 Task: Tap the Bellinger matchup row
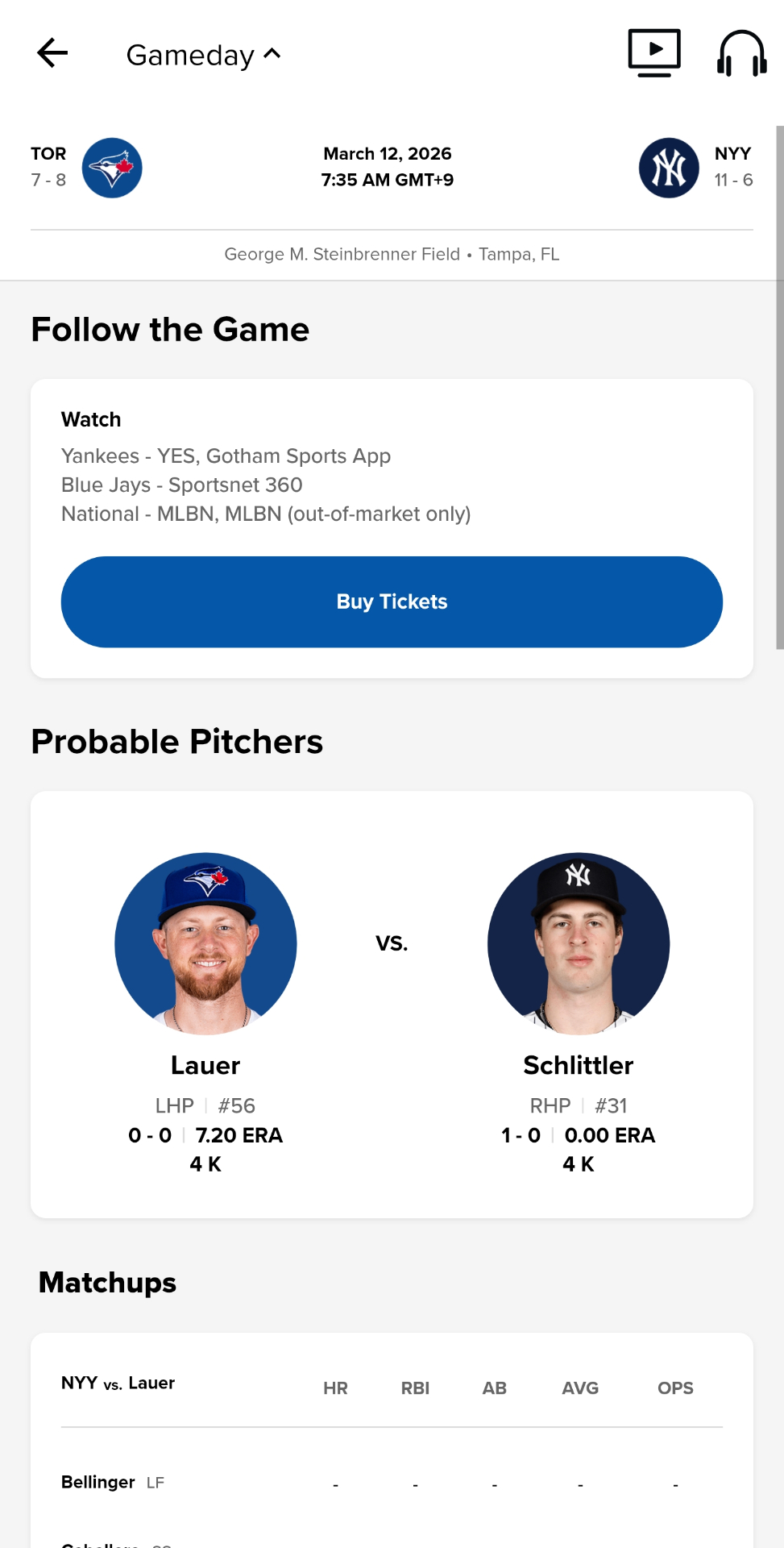coord(392,1483)
